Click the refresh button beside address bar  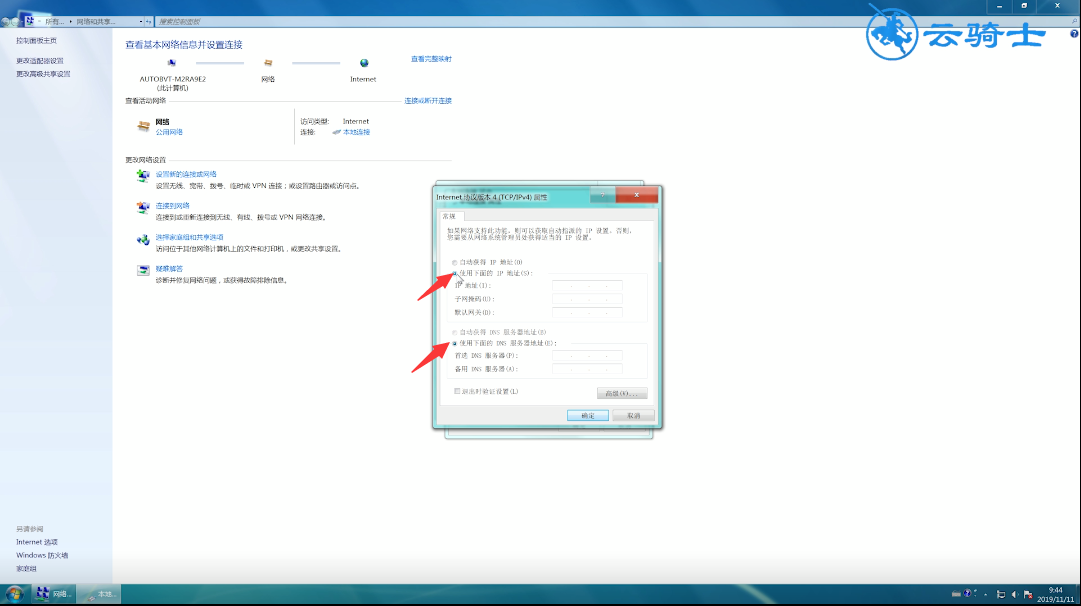148,21
